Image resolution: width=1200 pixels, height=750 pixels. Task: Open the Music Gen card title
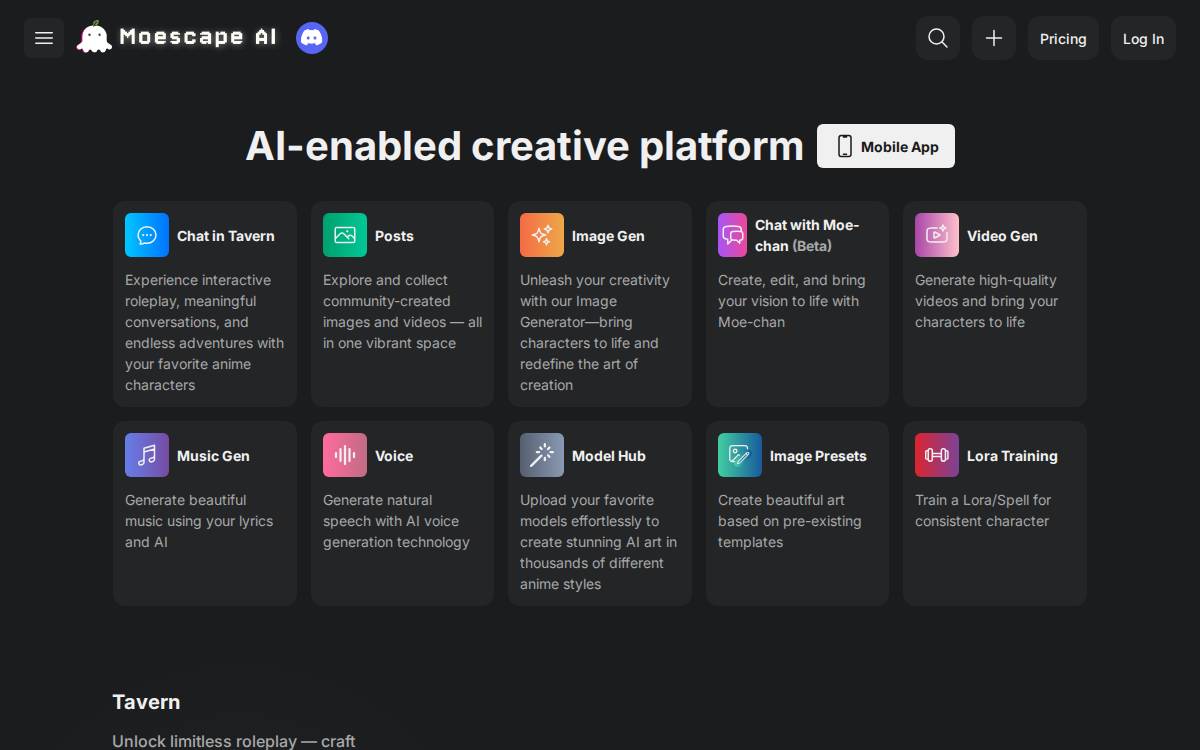[213, 456]
